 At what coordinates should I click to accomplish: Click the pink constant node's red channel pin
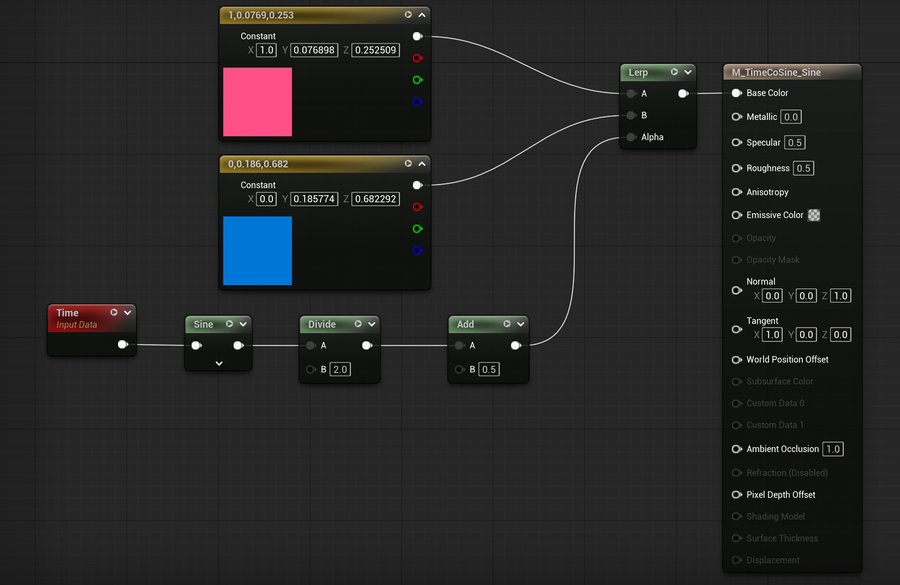(x=417, y=58)
